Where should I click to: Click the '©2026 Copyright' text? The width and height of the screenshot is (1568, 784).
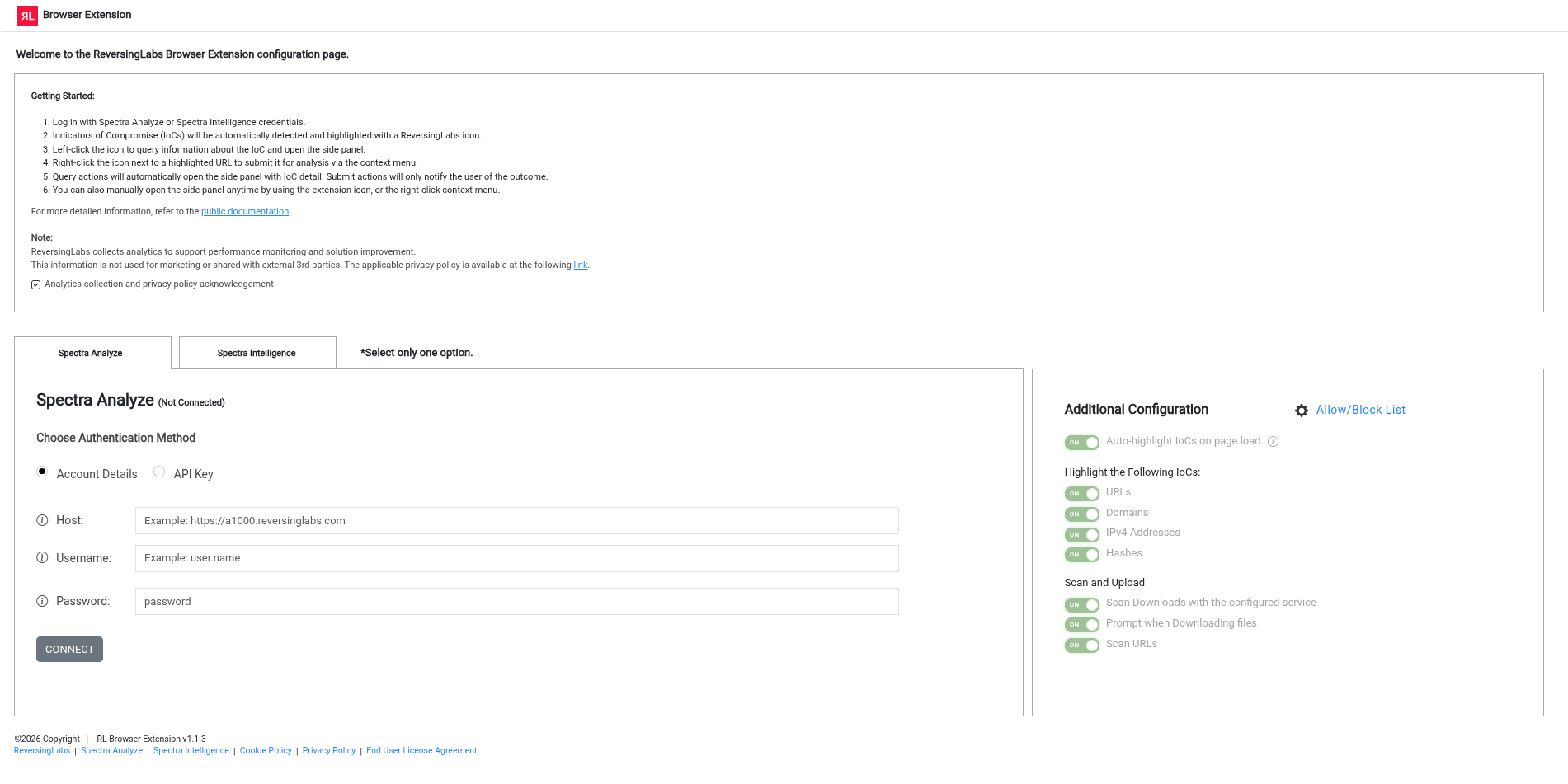tap(47, 739)
